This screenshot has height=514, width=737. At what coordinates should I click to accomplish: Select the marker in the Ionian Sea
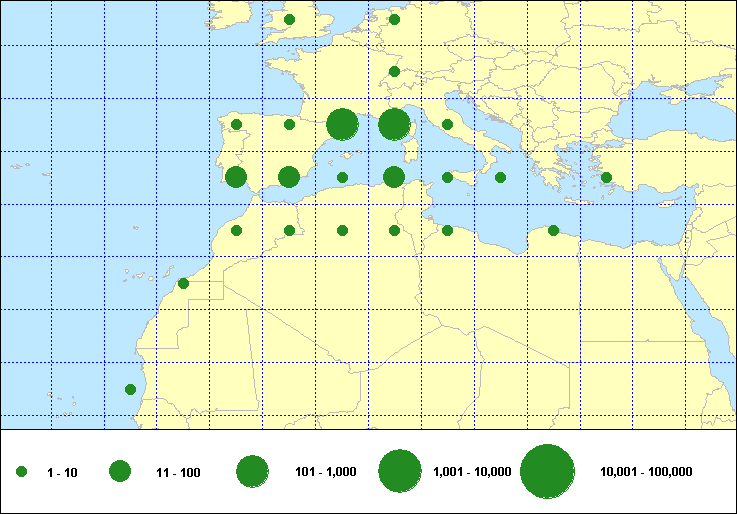click(500, 177)
